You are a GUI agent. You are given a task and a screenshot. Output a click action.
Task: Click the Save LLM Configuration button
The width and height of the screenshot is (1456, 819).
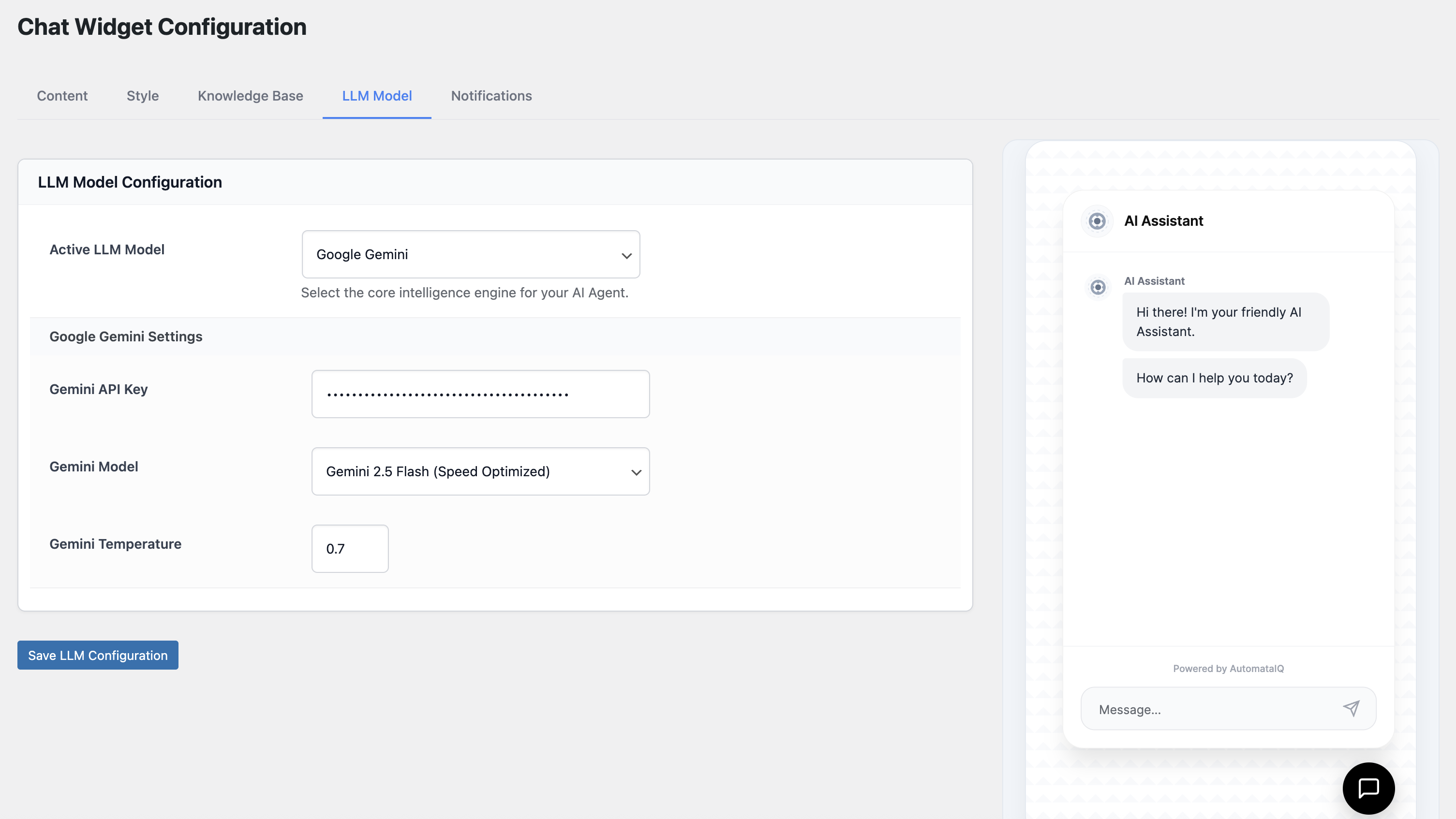(97, 655)
